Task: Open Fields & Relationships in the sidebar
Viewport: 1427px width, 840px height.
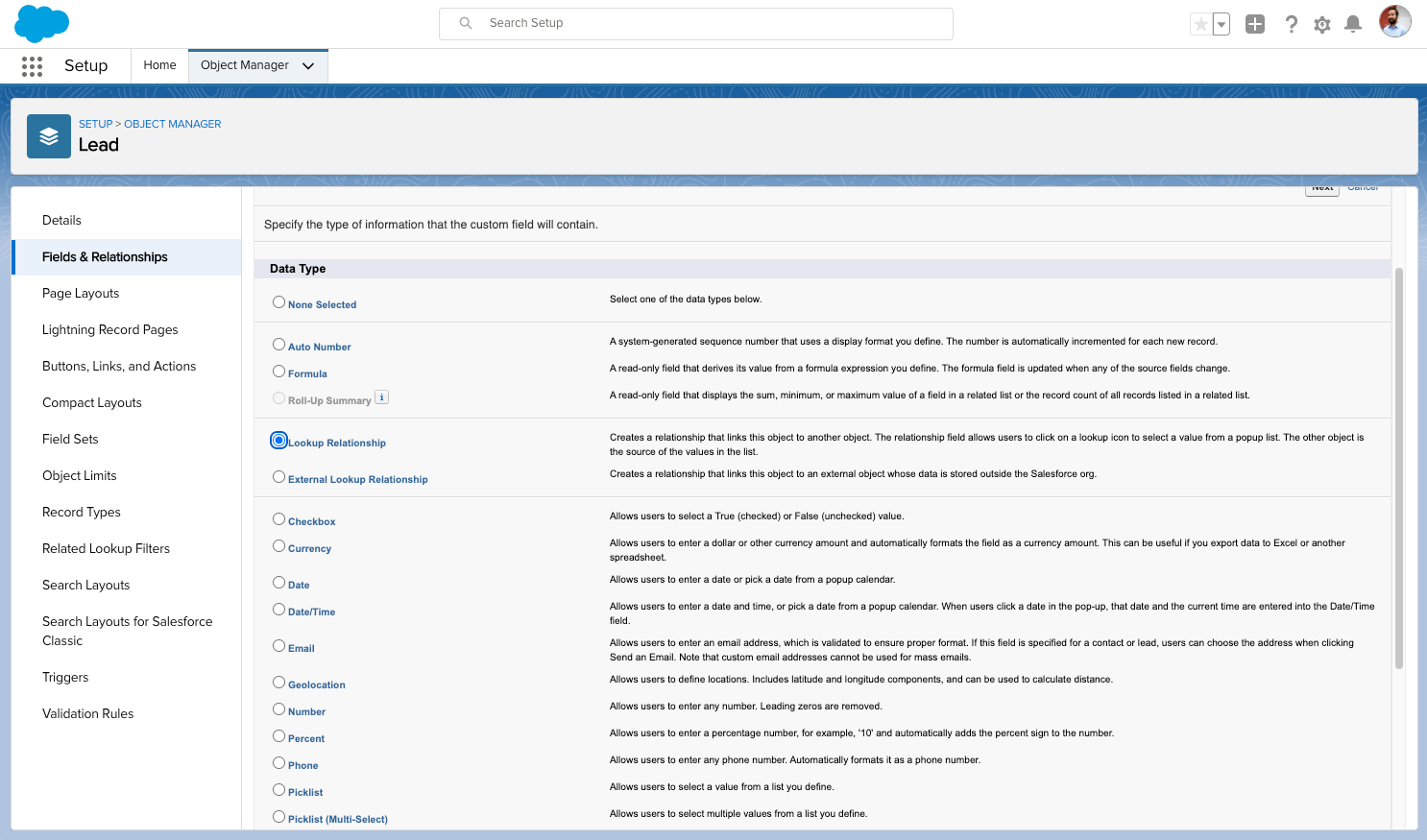Action: pos(127,257)
